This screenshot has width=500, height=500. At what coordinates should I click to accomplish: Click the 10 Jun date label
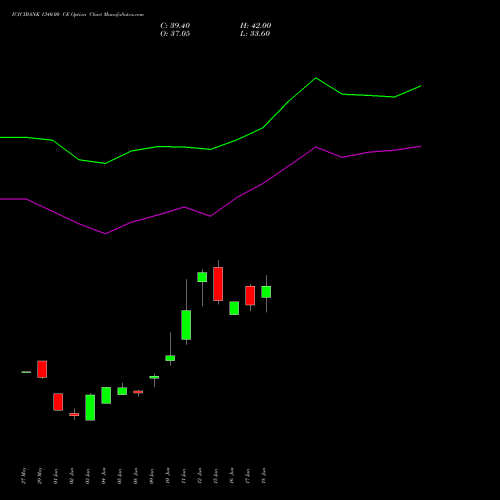click(168, 476)
